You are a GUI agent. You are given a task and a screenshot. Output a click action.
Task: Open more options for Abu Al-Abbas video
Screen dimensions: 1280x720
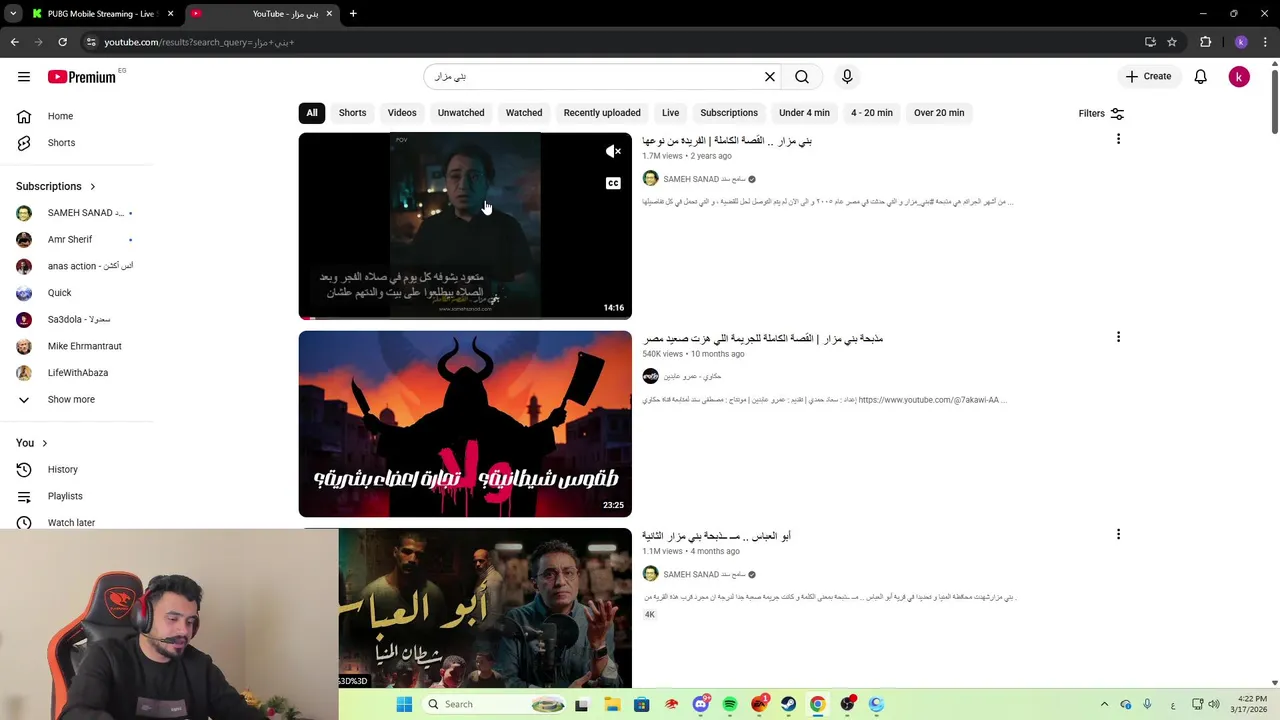coord(1118,534)
